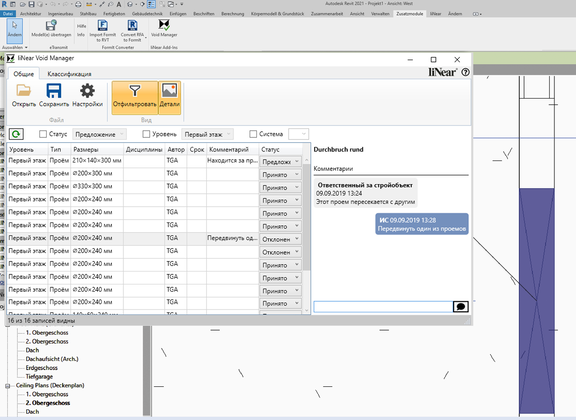
Task: Click the green refresh icon
Action: [x=16, y=134]
